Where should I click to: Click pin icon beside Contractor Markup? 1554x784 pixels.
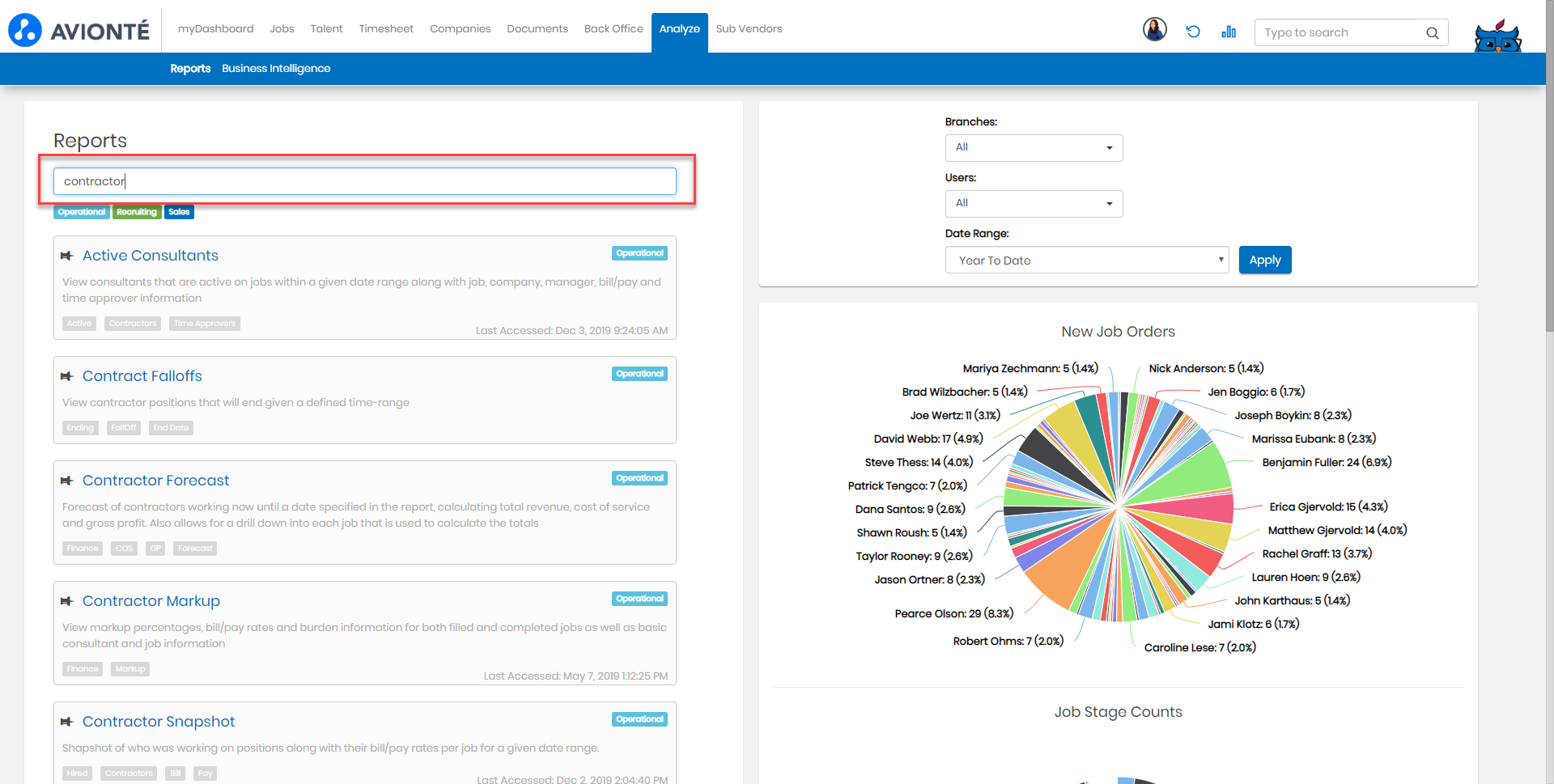click(66, 601)
